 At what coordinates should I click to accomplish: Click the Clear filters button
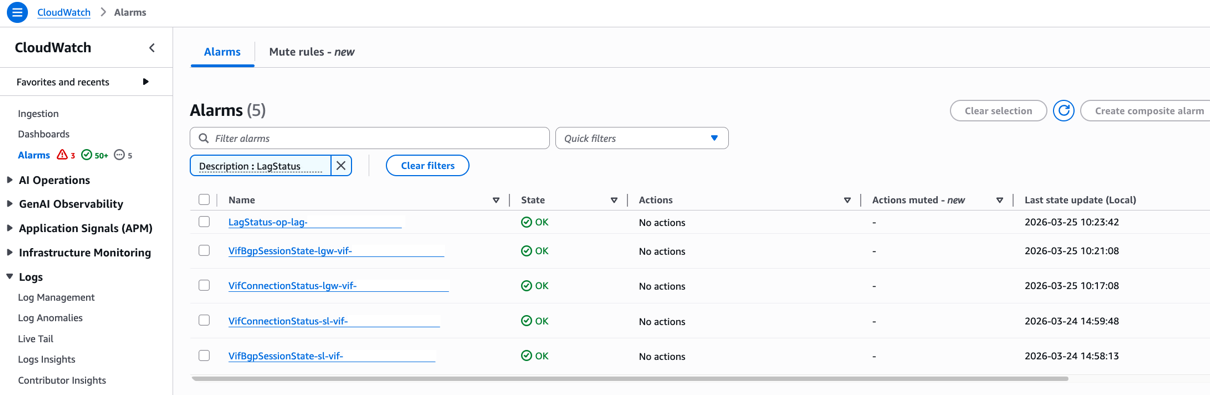(x=427, y=166)
